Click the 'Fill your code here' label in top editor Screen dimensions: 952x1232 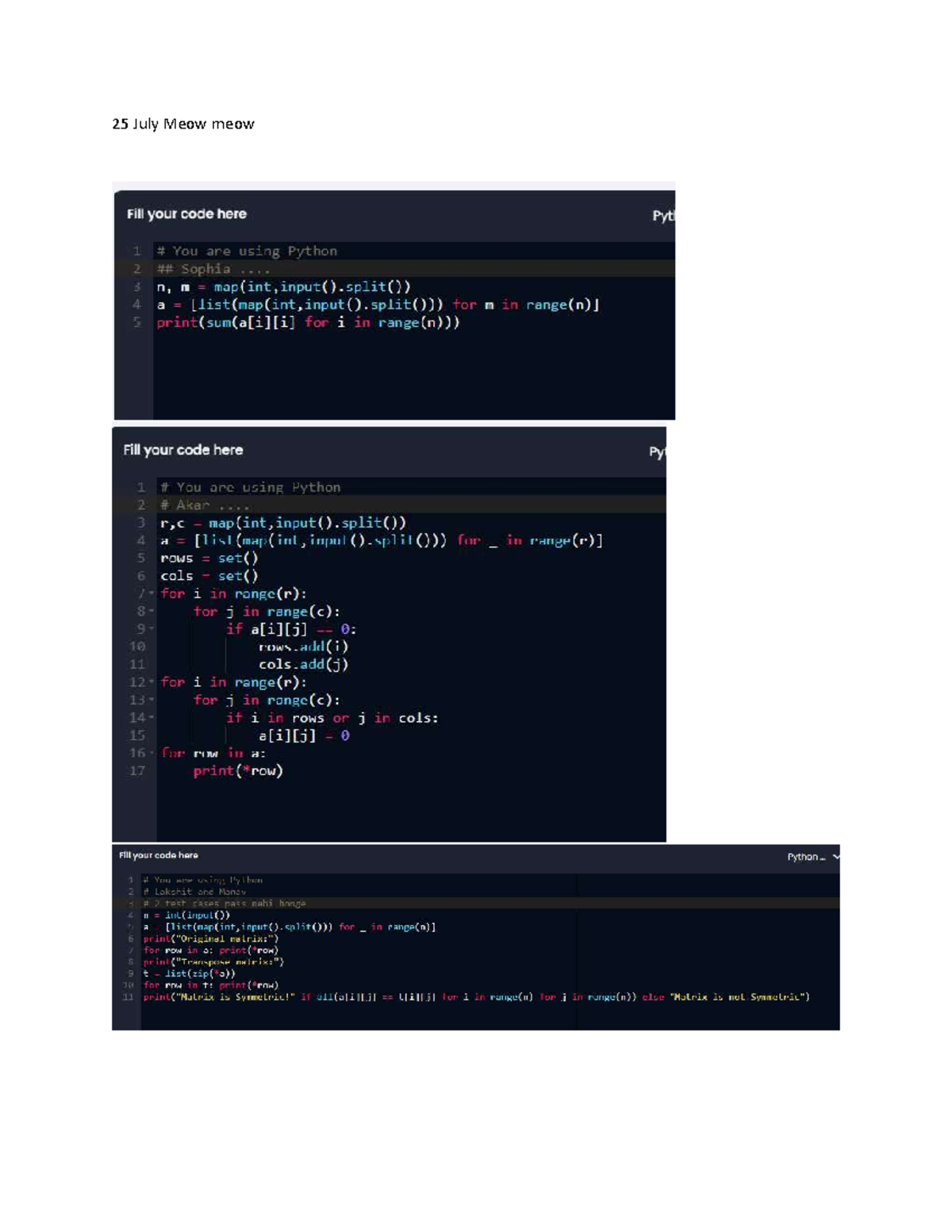(186, 214)
